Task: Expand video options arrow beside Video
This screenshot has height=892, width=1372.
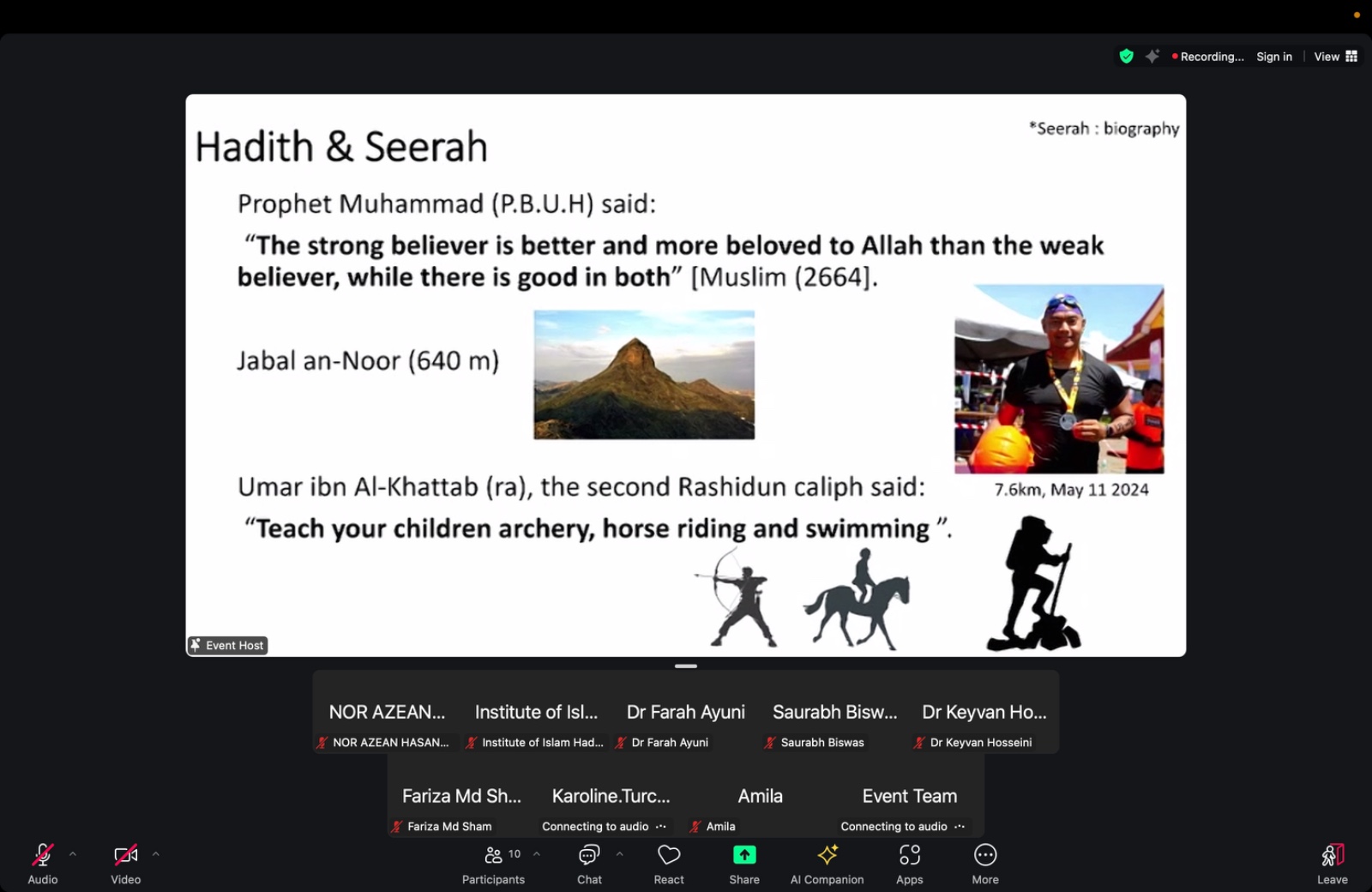Action: tap(155, 854)
